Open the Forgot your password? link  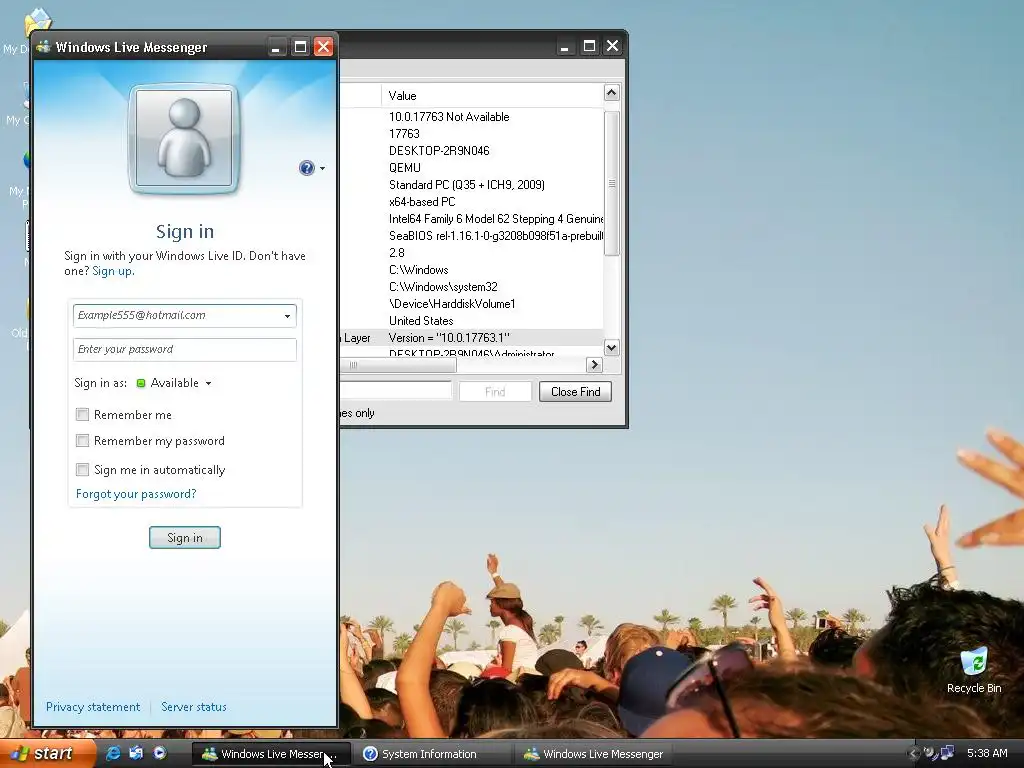click(136, 494)
